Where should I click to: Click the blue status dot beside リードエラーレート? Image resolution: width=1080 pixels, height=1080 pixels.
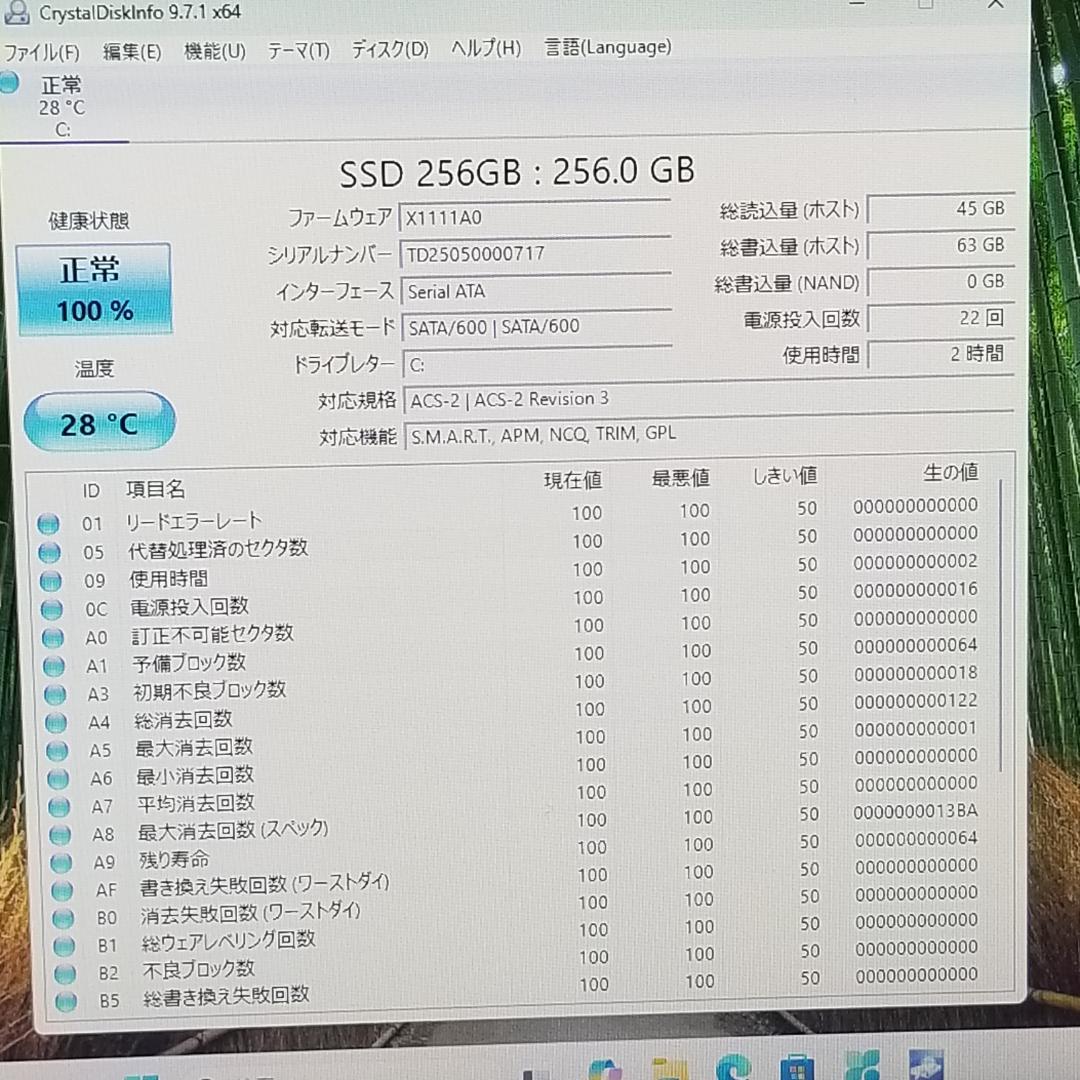[49, 523]
